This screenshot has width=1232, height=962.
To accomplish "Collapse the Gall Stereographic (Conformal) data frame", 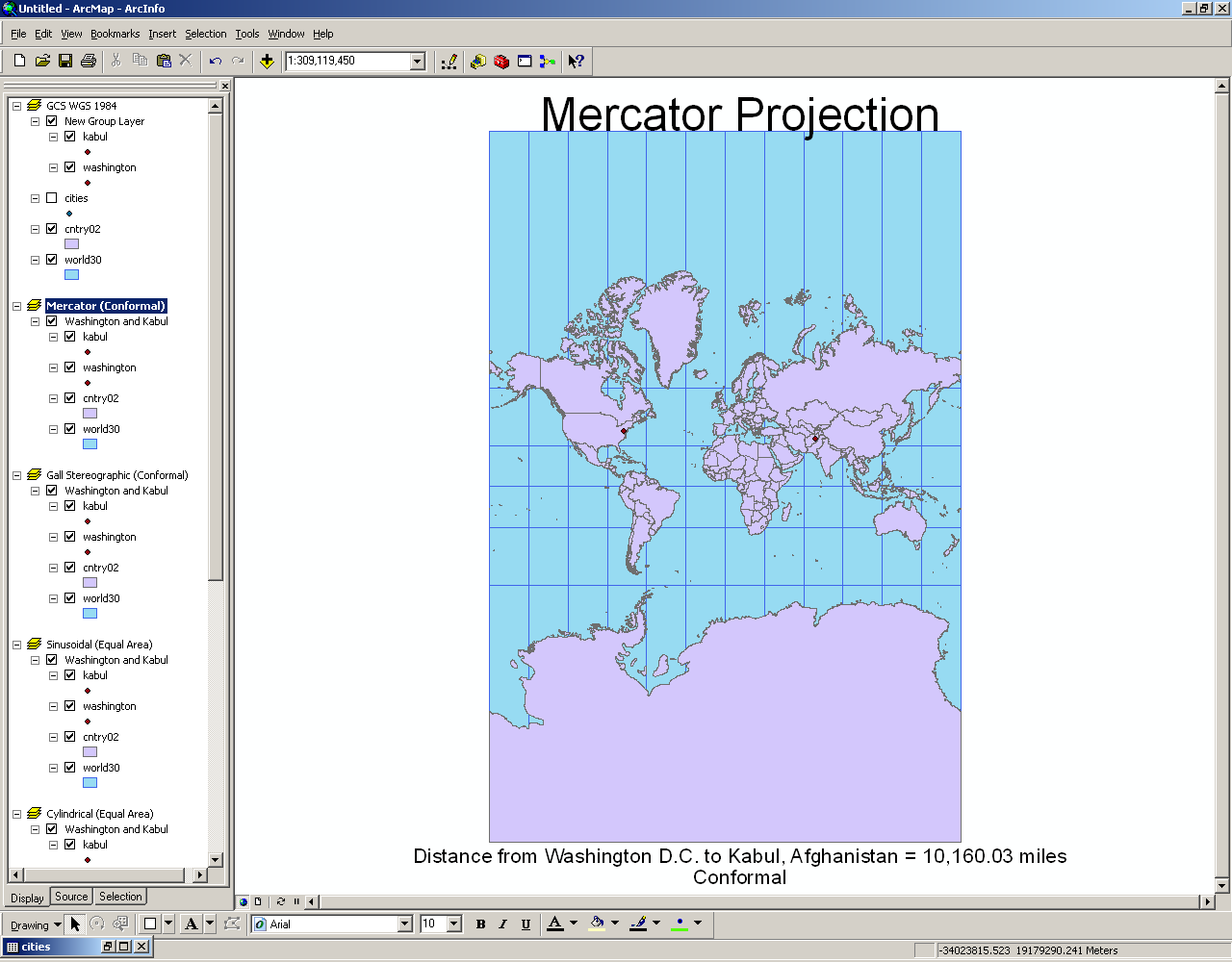I will coord(15,474).
